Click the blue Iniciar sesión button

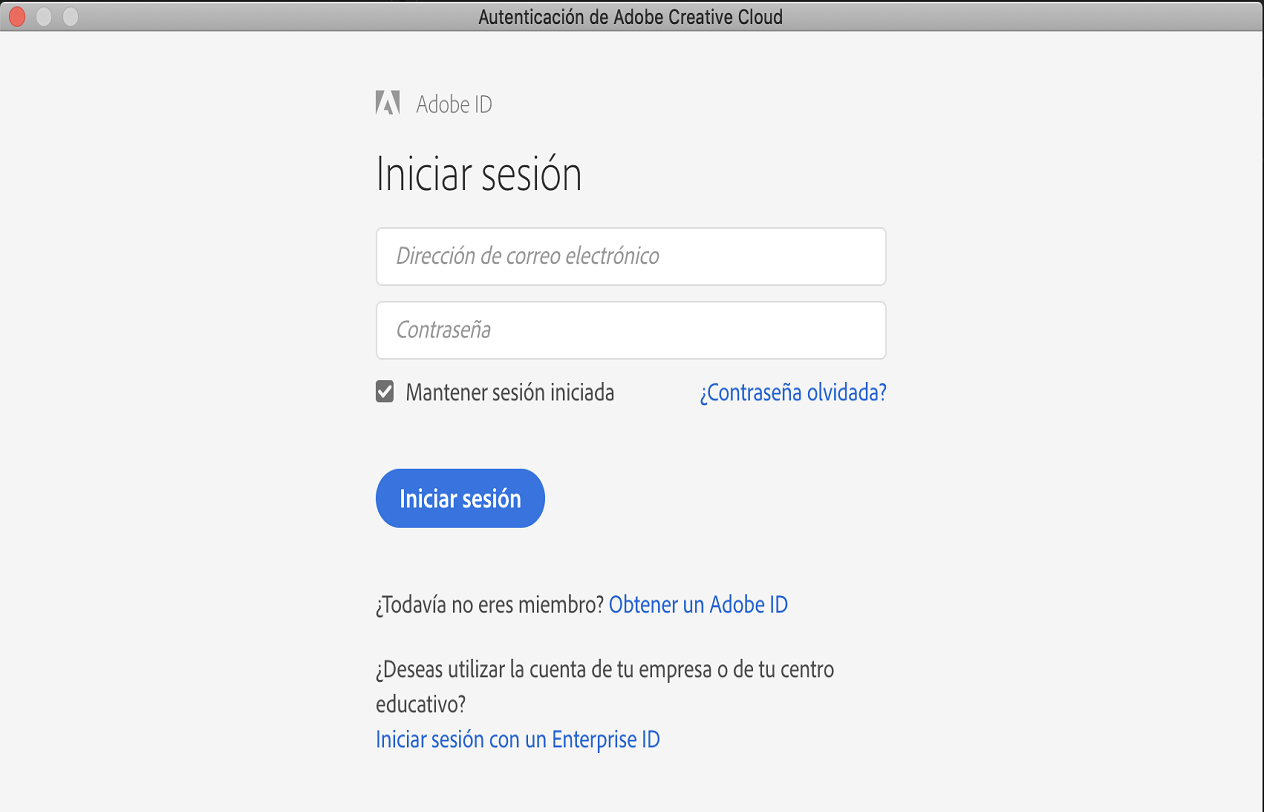[x=460, y=498]
